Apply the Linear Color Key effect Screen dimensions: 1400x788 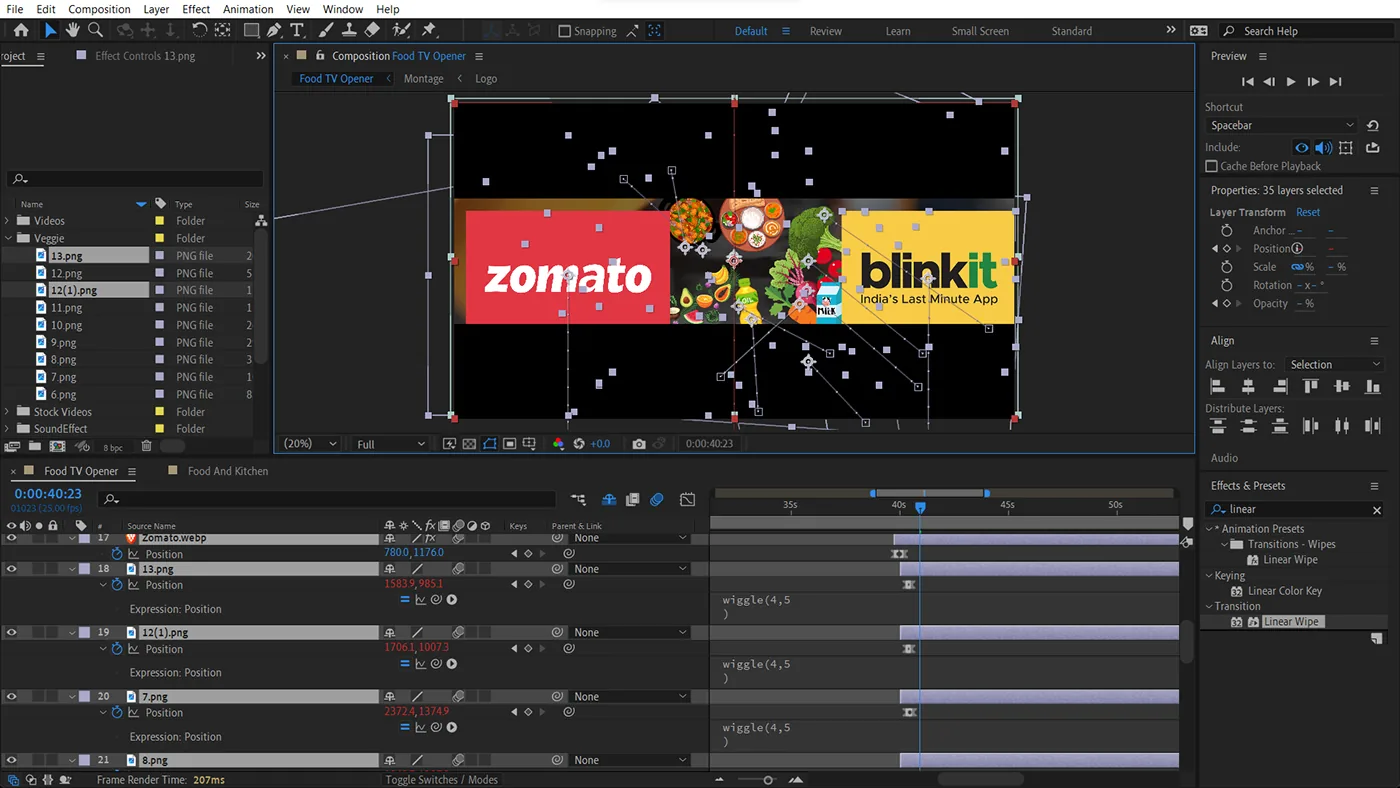click(x=1284, y=591)
